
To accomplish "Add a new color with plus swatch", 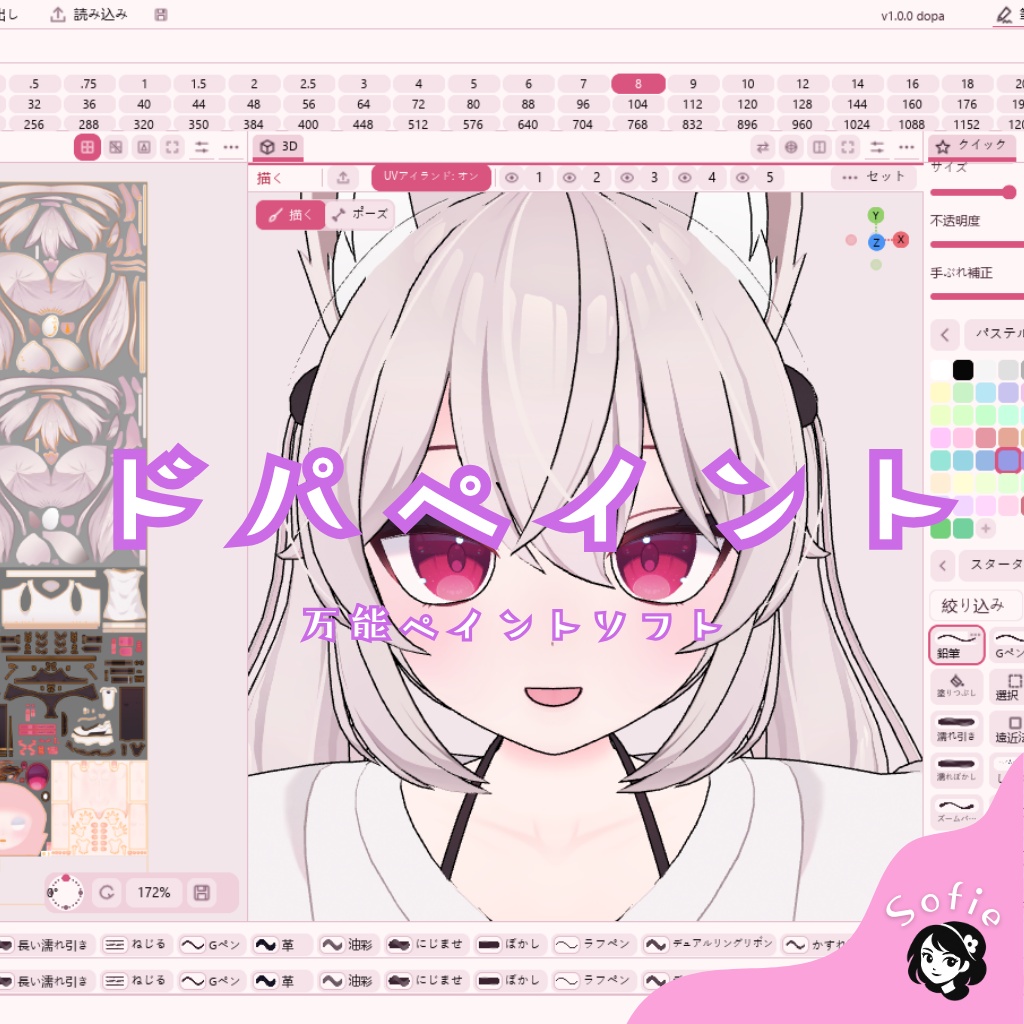I will [x=985, y=528].
